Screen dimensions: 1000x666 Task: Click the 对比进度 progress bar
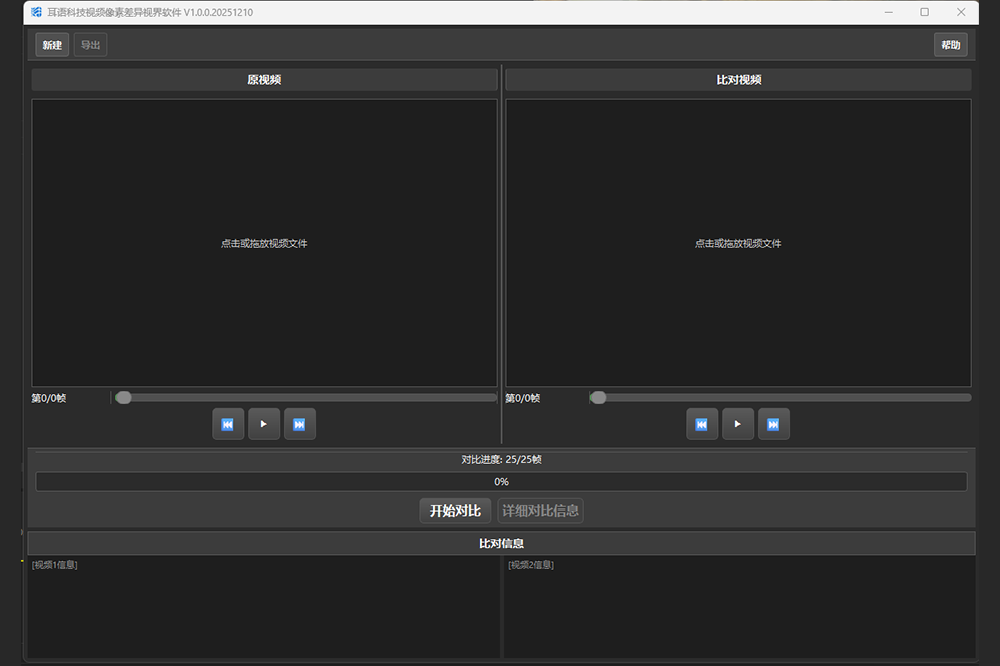pyautogui.click(x=501, y=481)
